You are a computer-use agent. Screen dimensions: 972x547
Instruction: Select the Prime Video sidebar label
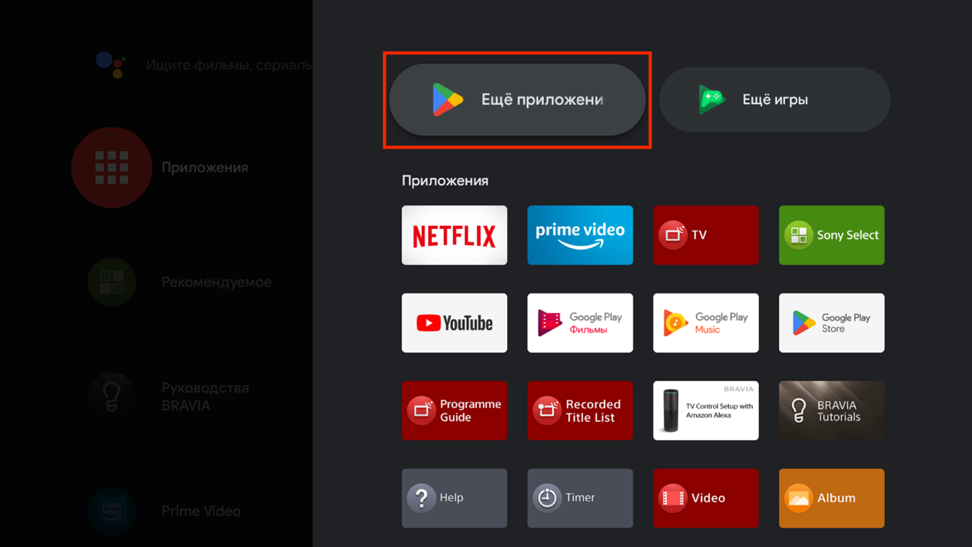[x=201, y=511]
